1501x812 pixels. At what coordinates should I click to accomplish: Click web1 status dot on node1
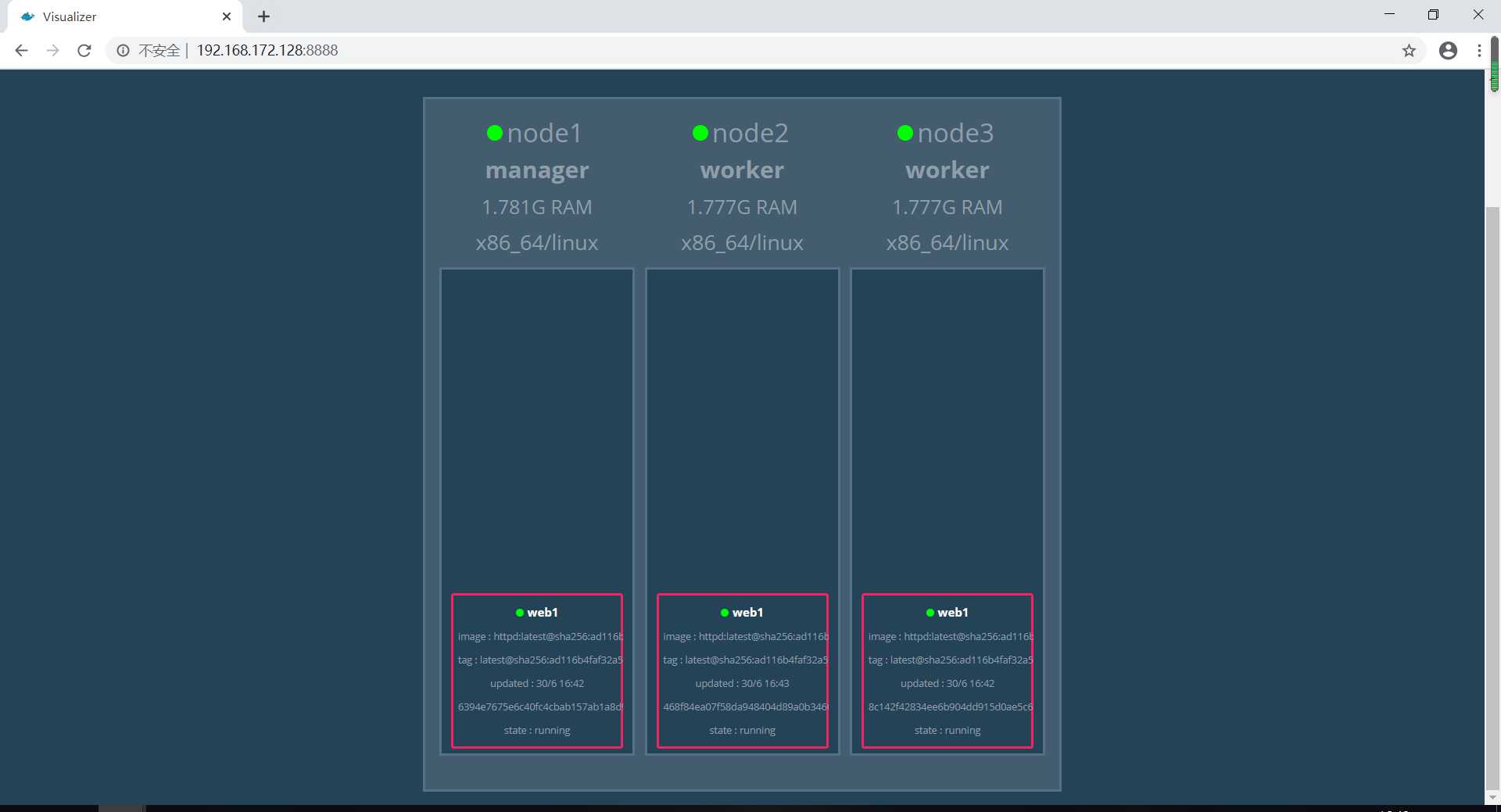point(520,613)
